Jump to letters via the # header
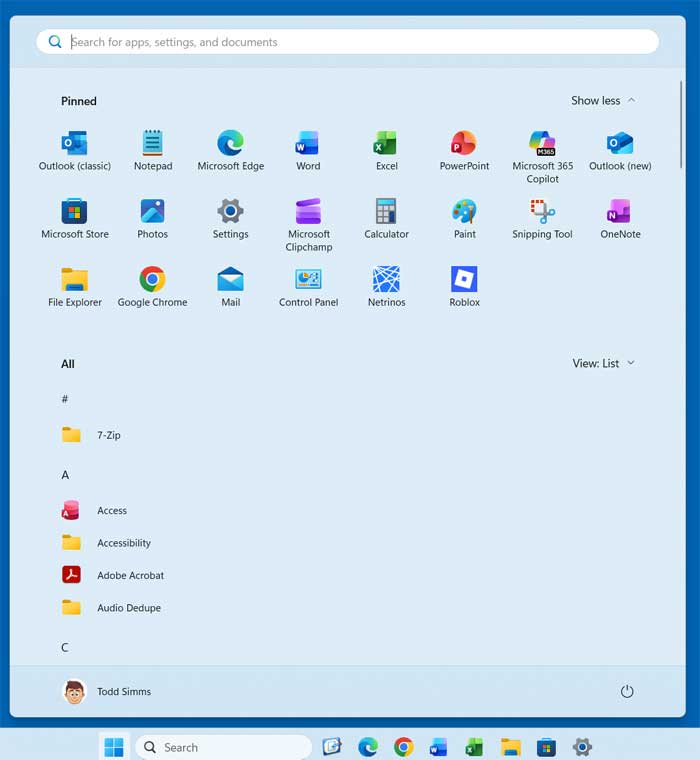 (x=65, y=399)
